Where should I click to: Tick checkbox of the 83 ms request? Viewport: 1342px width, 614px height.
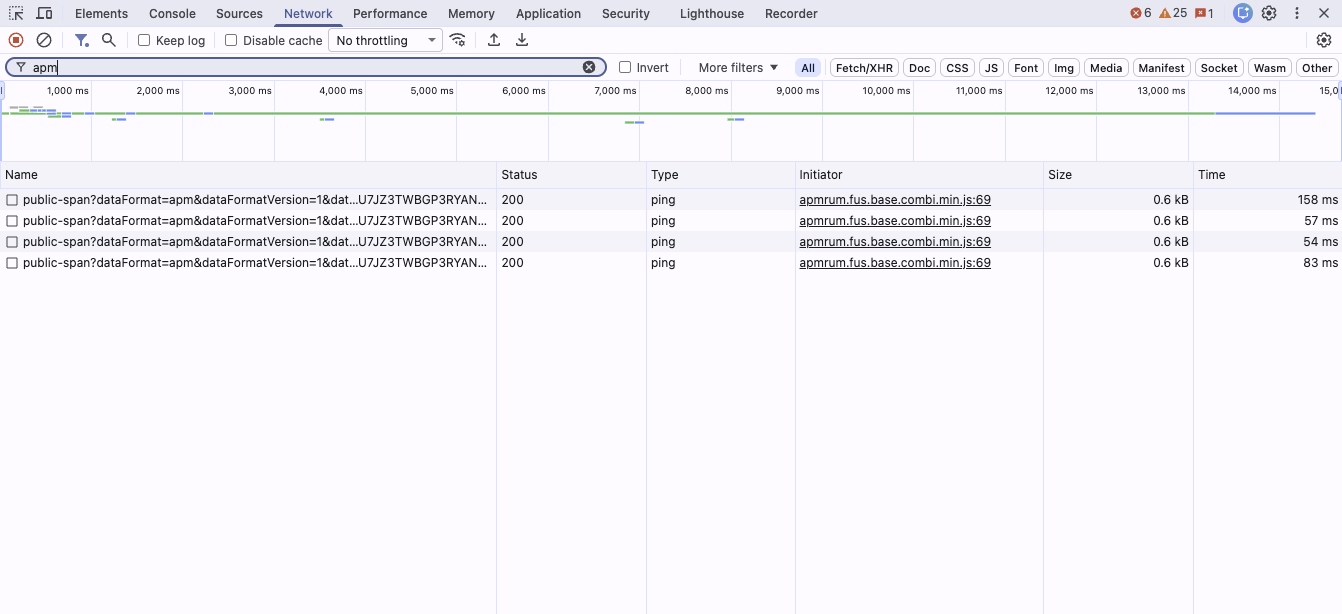coord(12,263)
